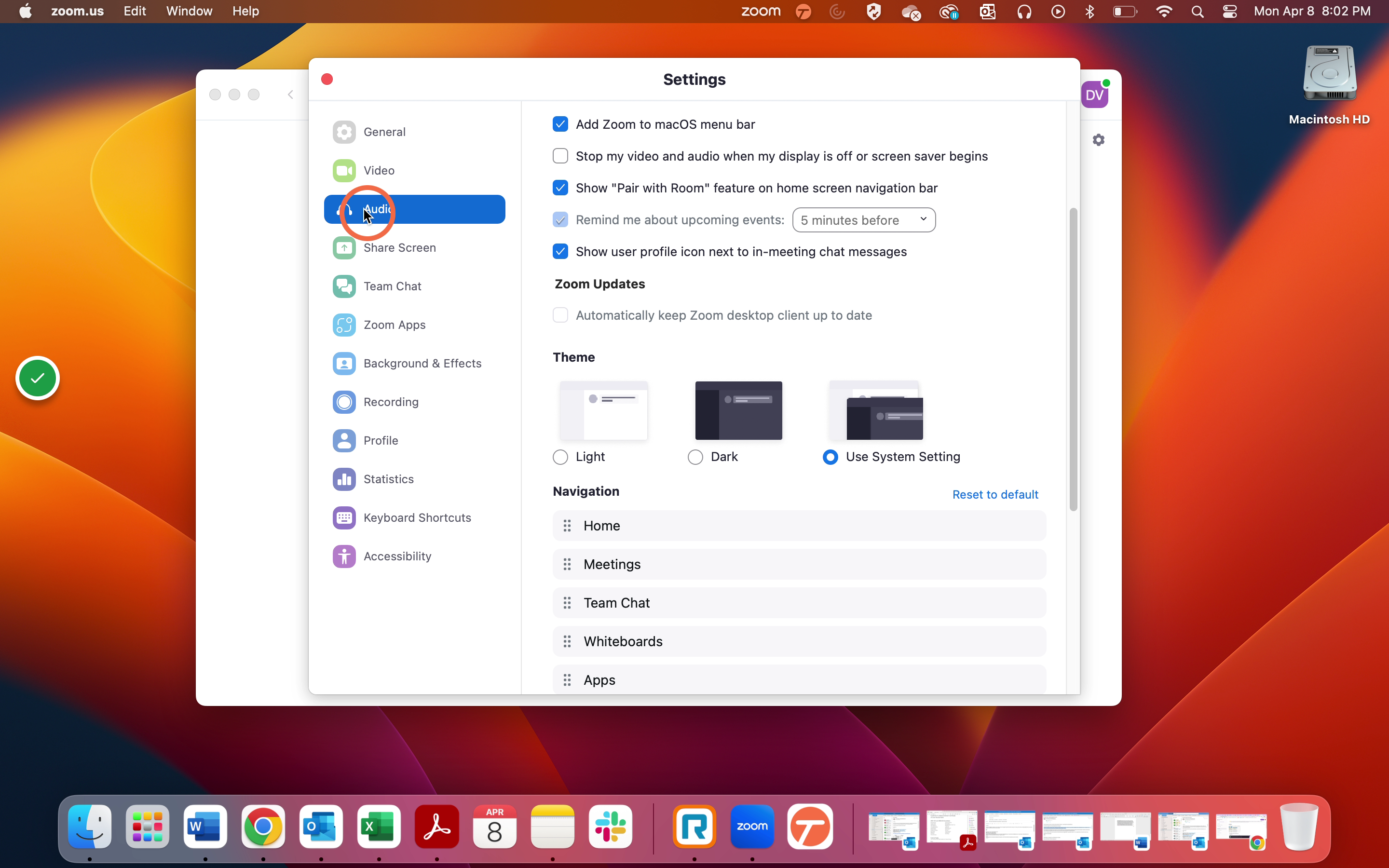Image resolution: width=1389 pixels, height=868 pixels.
Task: Click the Light theme preview thumbnail
Action: coord(603,410)
